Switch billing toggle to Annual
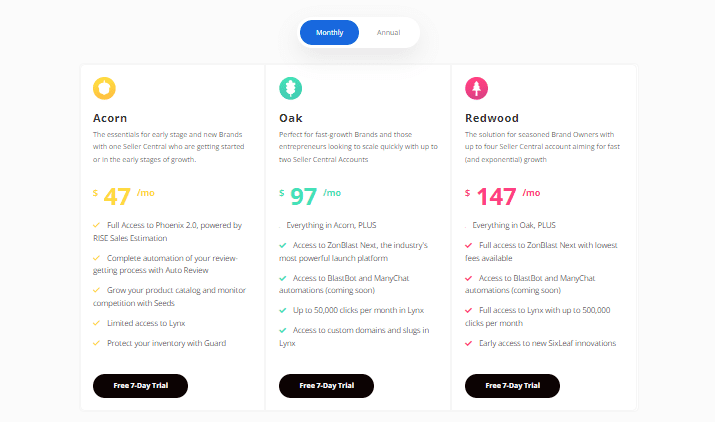 click(389, 32)
